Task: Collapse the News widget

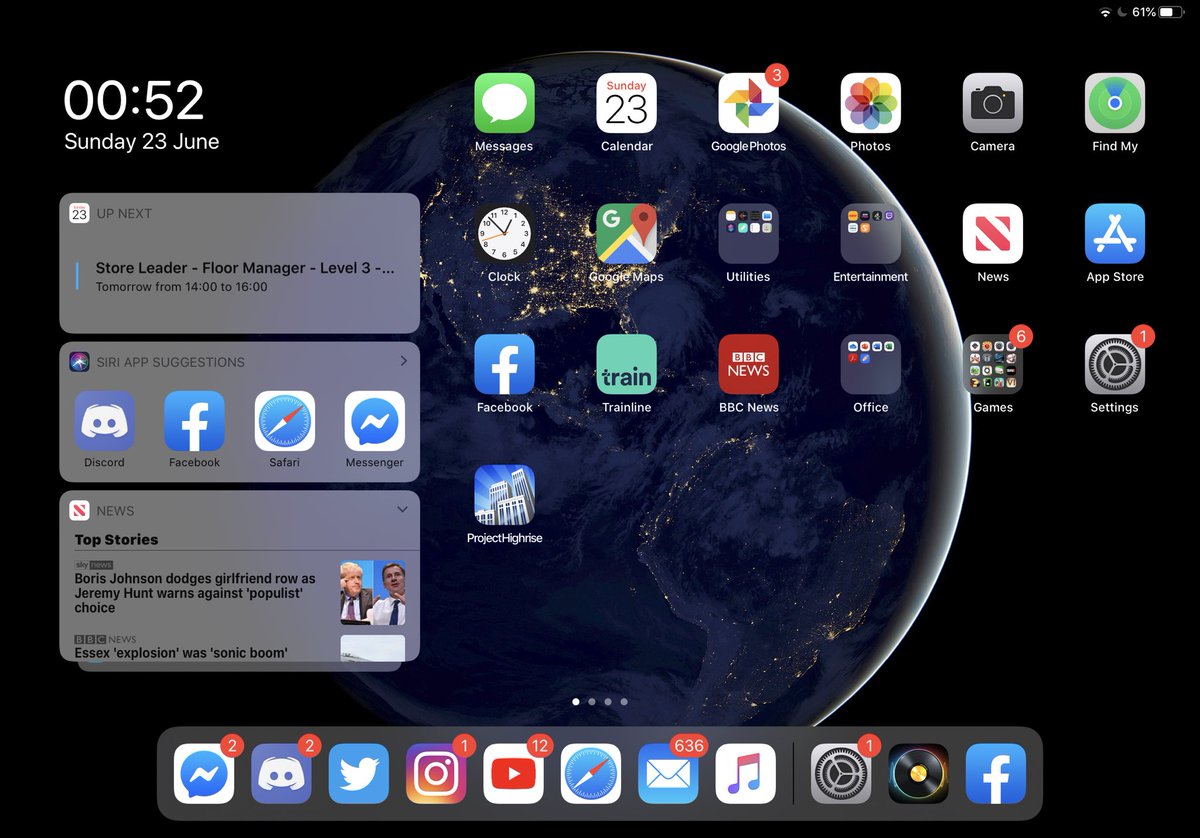Action: [402, 510]
